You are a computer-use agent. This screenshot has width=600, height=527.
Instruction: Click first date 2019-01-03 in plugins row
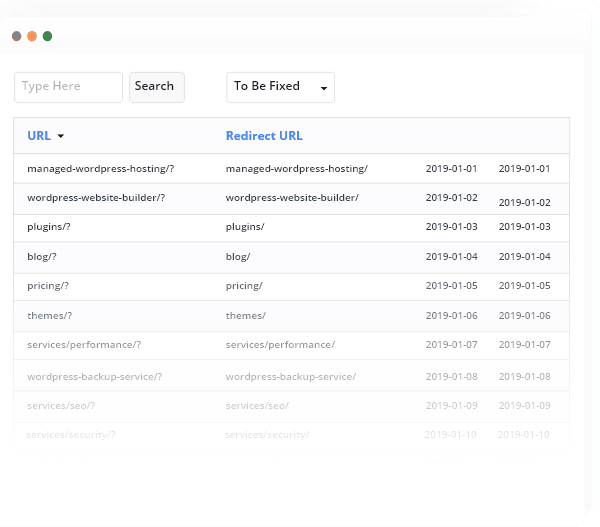[452, 227]
